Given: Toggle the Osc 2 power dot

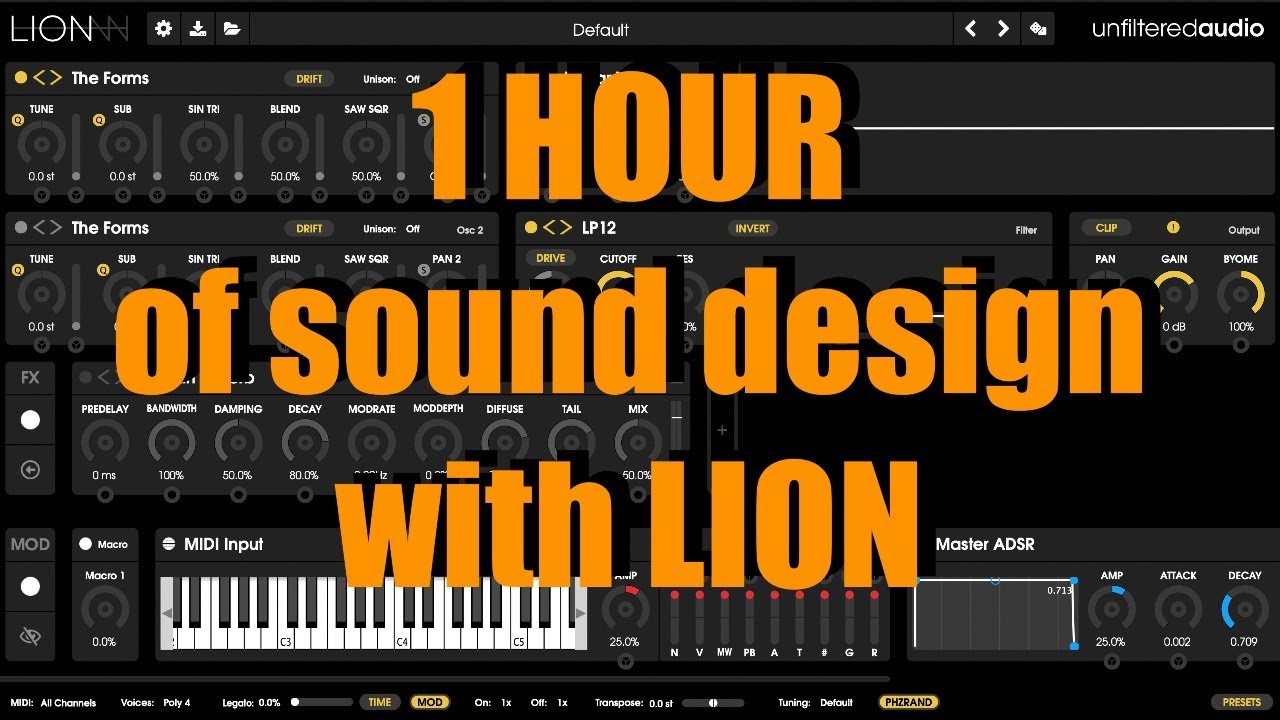Looking at the screenshot, I should click(x=20, y=227).
